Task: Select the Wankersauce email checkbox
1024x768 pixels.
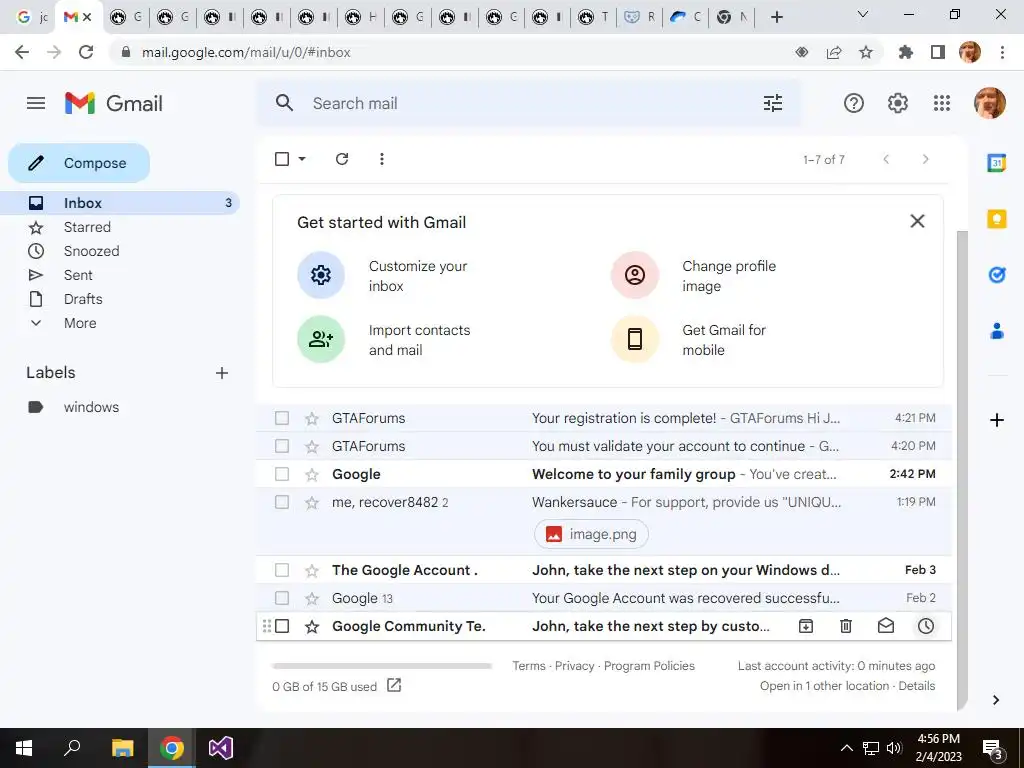Action: (282, 502)
